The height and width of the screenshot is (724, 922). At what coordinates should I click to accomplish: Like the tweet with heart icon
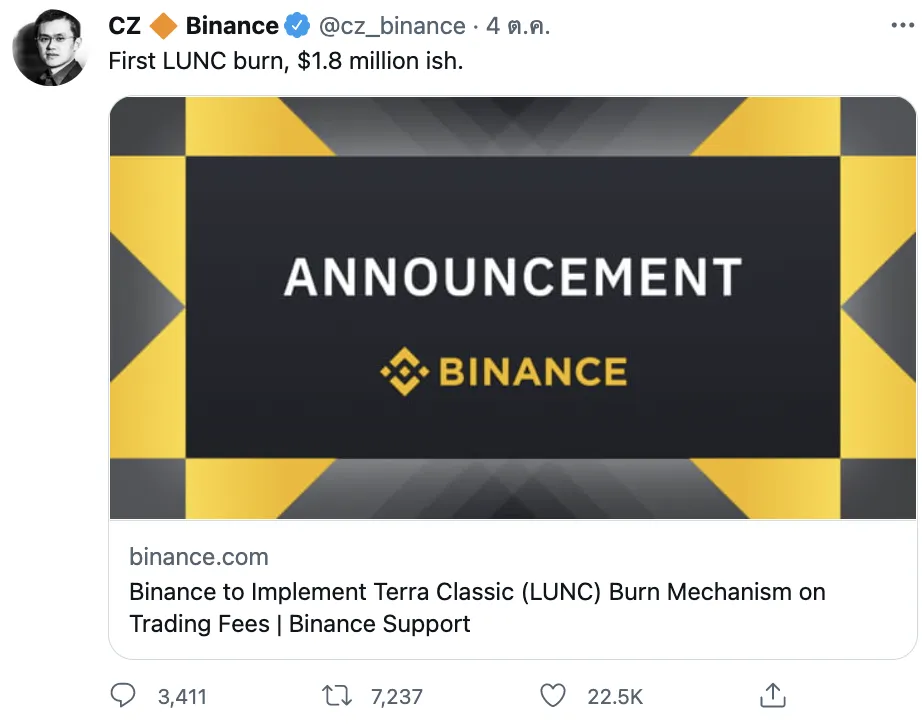point(553,696)
